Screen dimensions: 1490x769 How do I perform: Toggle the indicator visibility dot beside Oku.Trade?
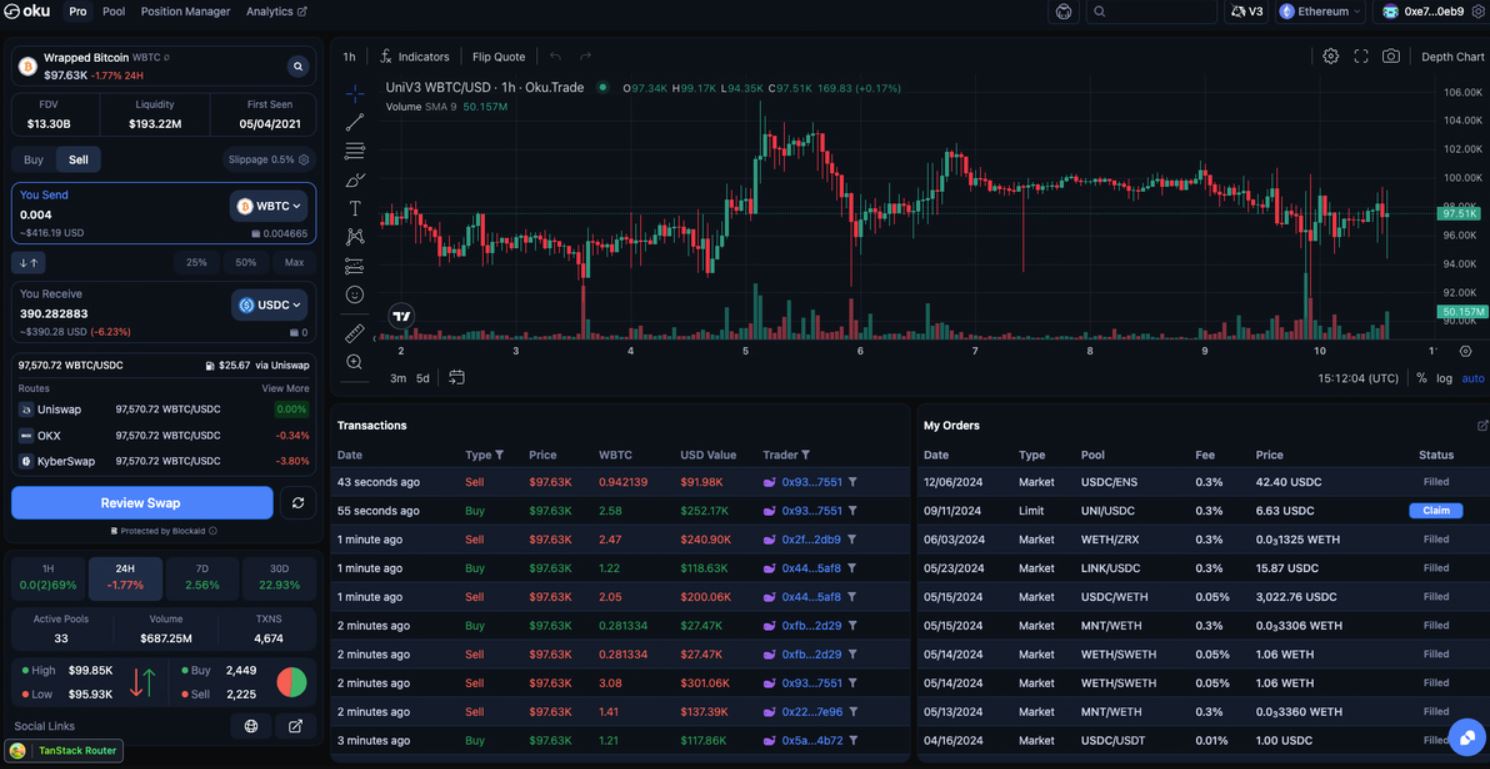click(x=603, y=87)
